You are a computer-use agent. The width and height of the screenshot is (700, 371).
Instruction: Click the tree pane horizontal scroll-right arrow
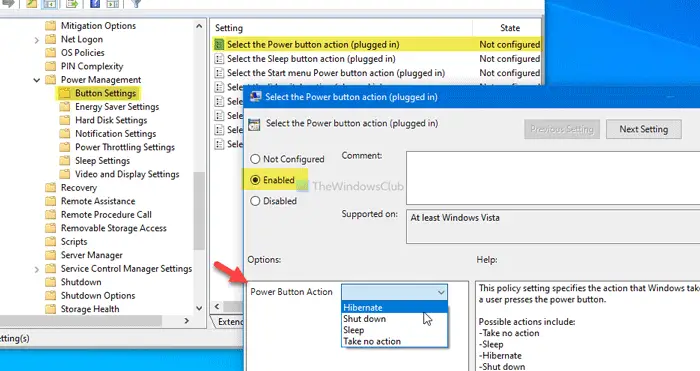tap(187, 321)
